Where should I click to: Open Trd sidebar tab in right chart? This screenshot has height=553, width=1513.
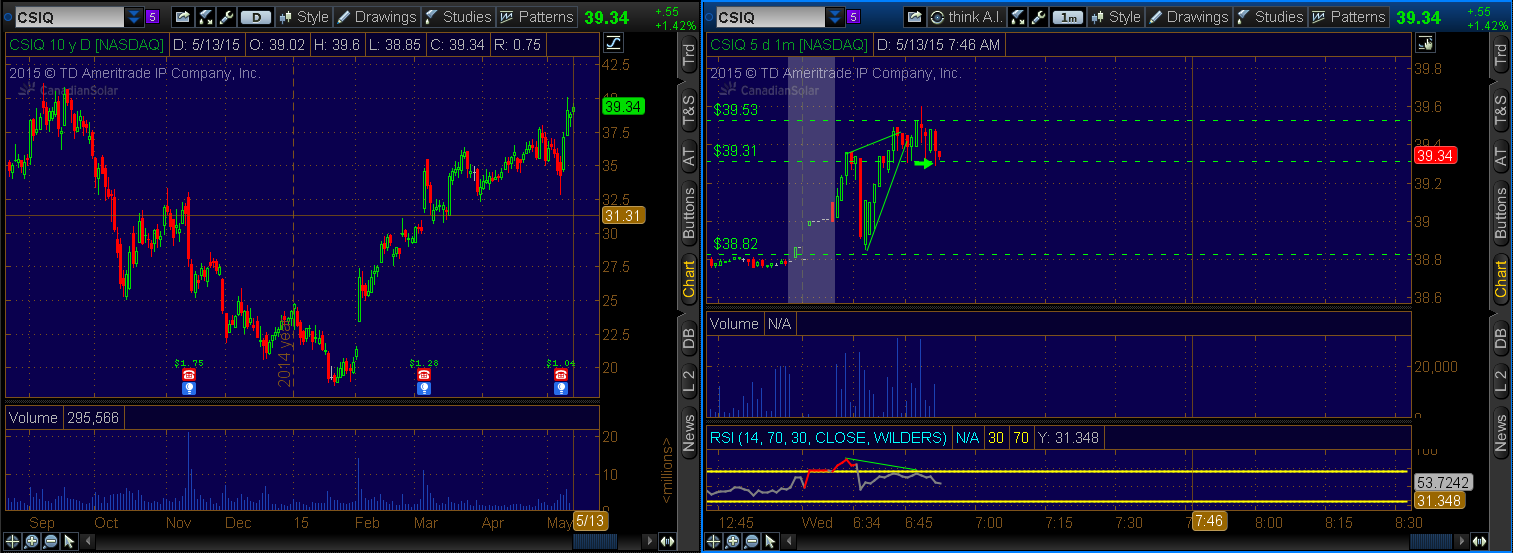click(1500, 56)
